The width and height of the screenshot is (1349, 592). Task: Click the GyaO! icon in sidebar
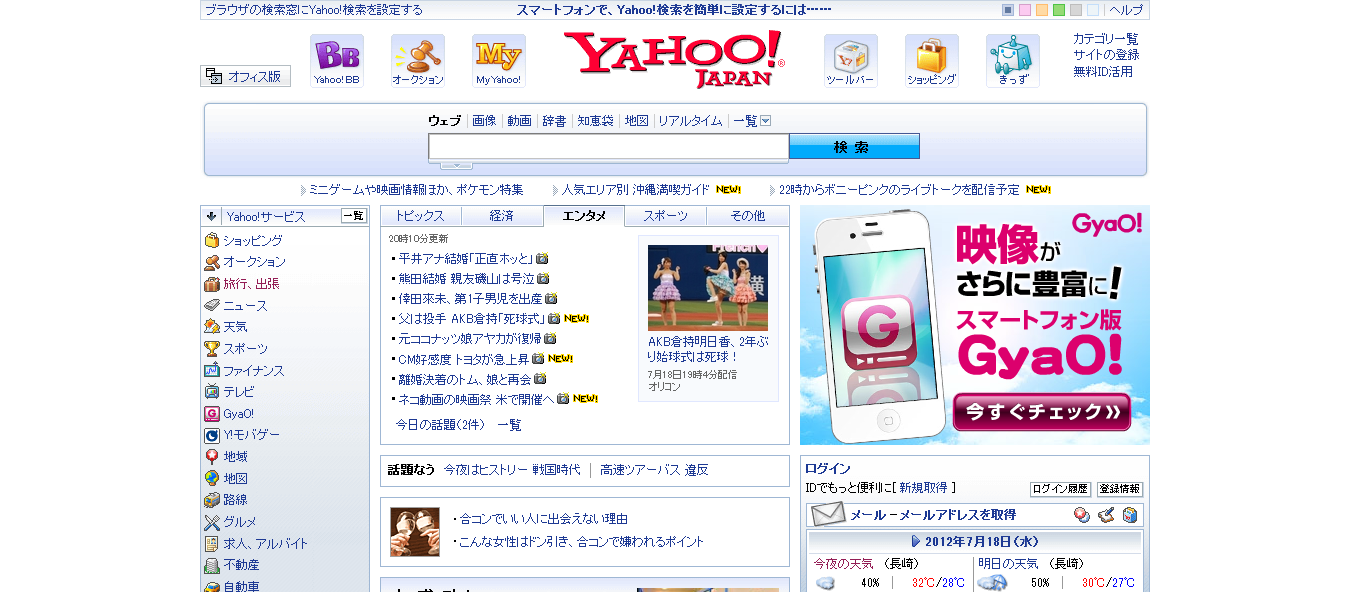pos(212,414)
